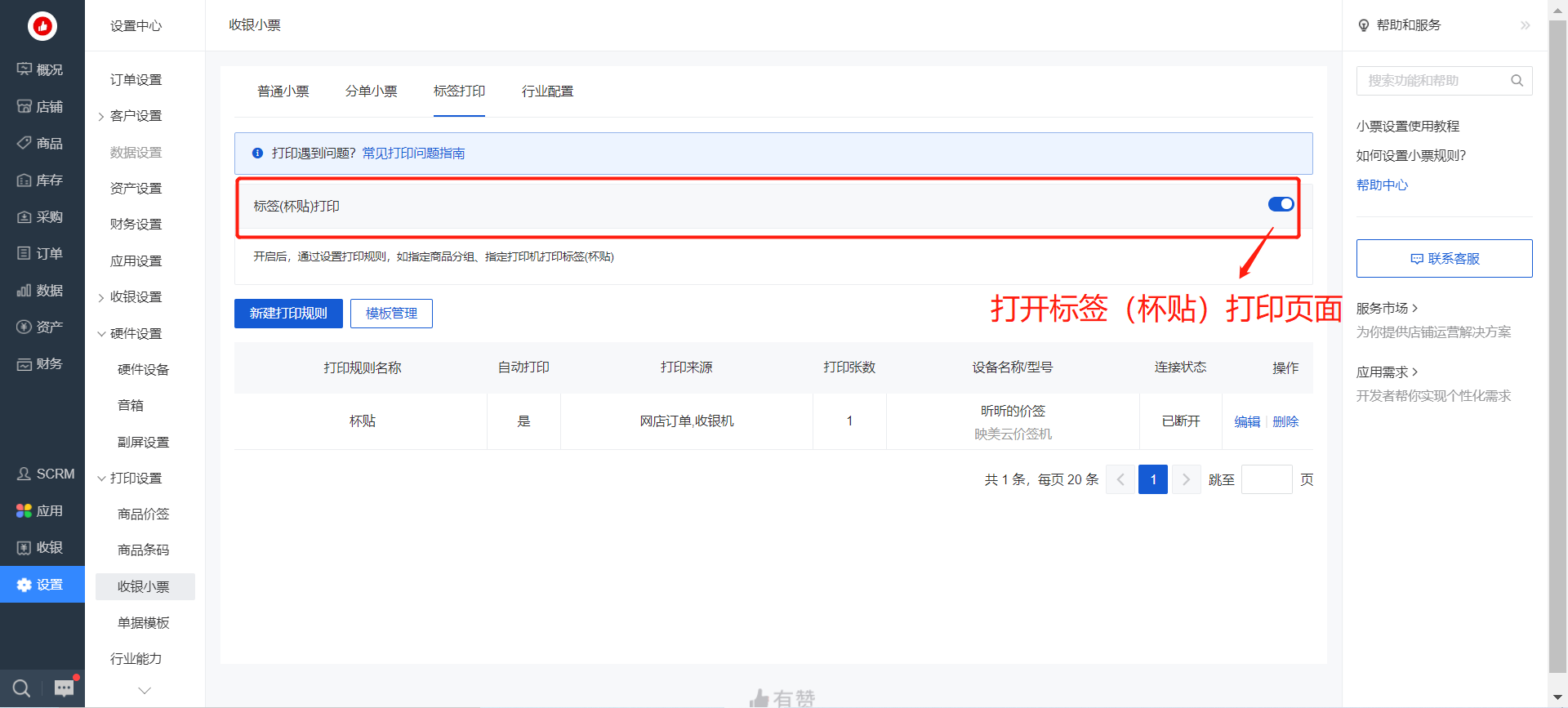Open 店铺 store section
The height and width of the screenshot is (708, 1568).
[x=42, y=106]
